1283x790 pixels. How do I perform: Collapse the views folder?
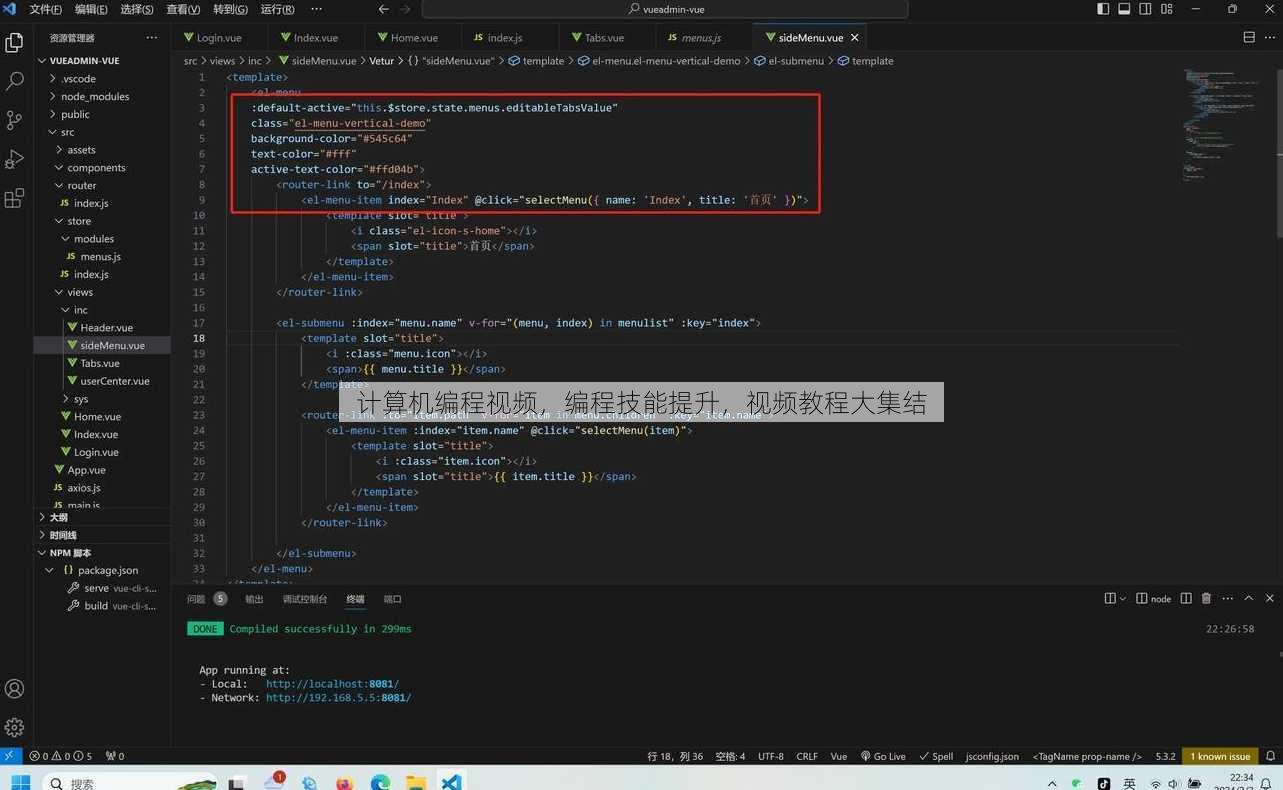[80, 292]
